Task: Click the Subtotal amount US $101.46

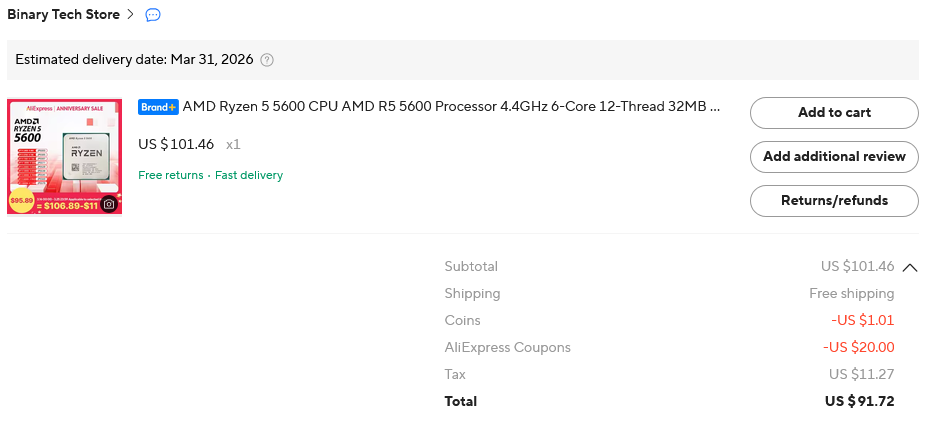Action: (857, 267)
